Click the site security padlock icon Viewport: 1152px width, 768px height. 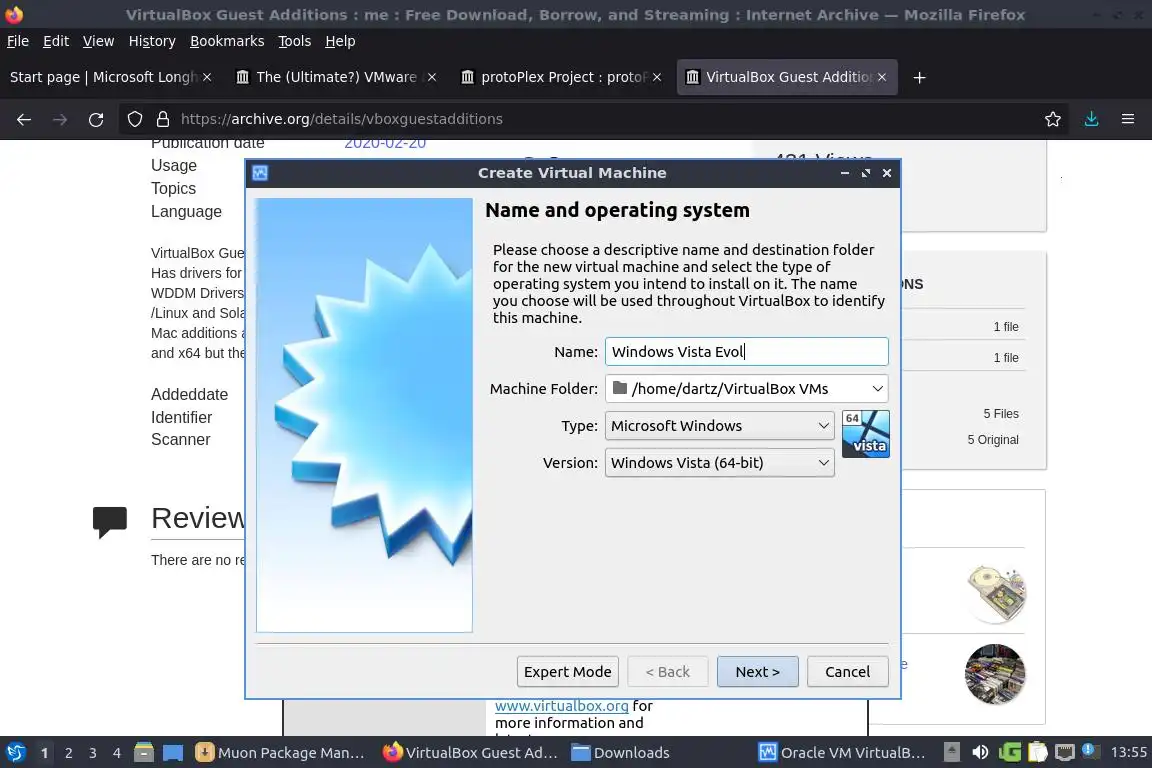(x=163, y=119)
